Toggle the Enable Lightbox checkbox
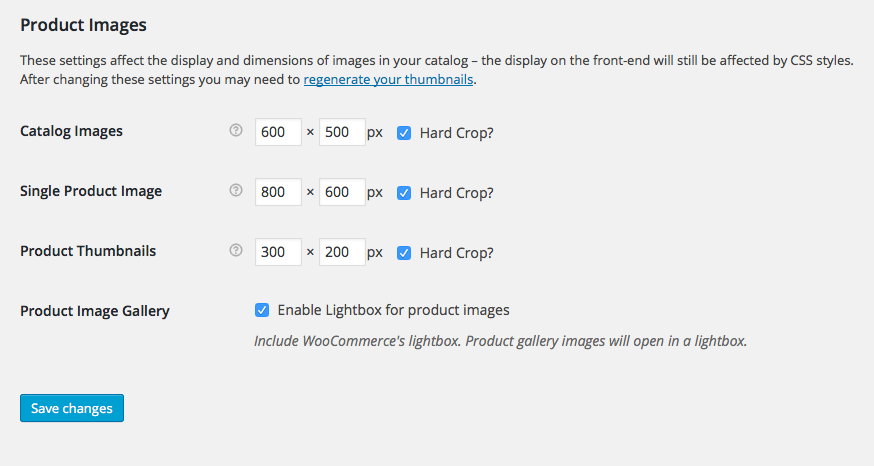Image resolution: width=874 pixels, height=466 pixels. (262, 310)
